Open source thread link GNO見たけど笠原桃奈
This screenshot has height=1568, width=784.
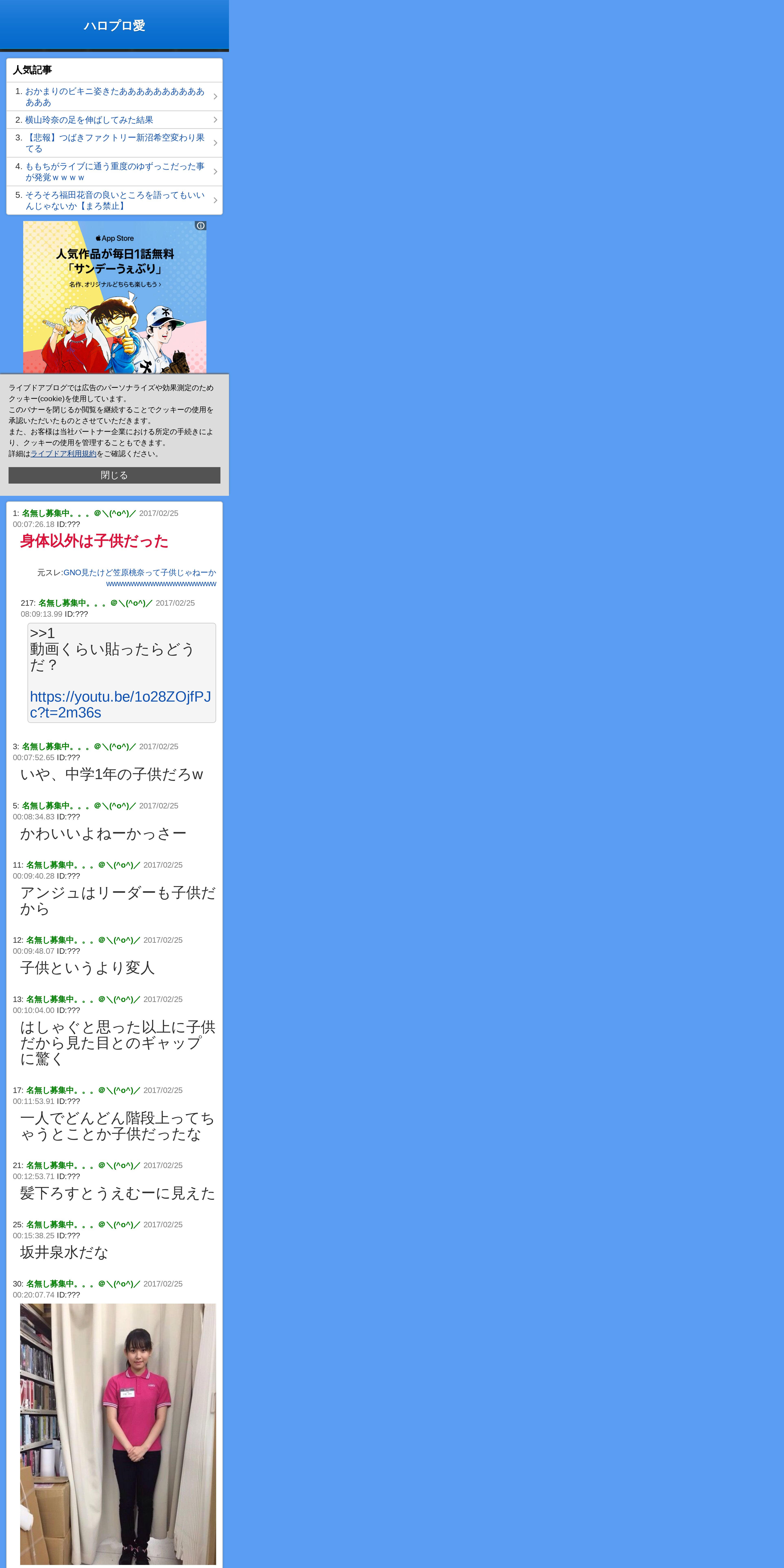[x=140, y=578]
